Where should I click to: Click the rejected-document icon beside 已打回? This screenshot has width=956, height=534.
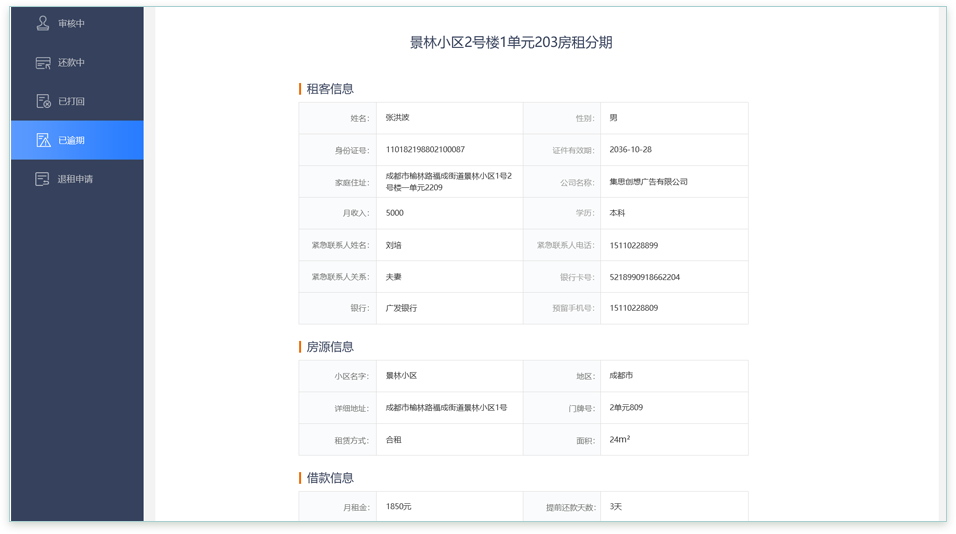point(43,101)
